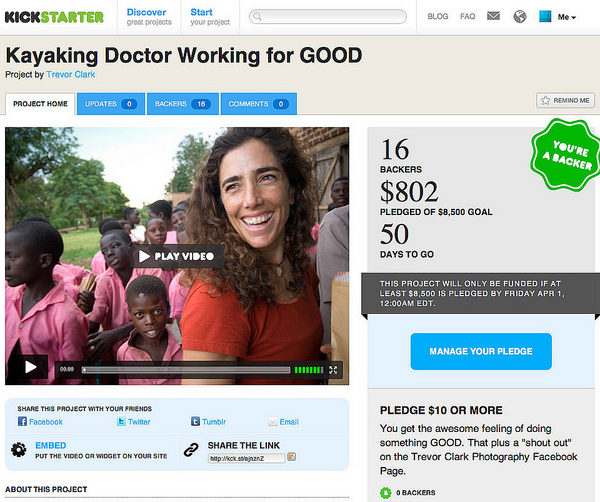Click the large Play Video overlay
This screenshot has width=600, height=502.
click(177, 256)
